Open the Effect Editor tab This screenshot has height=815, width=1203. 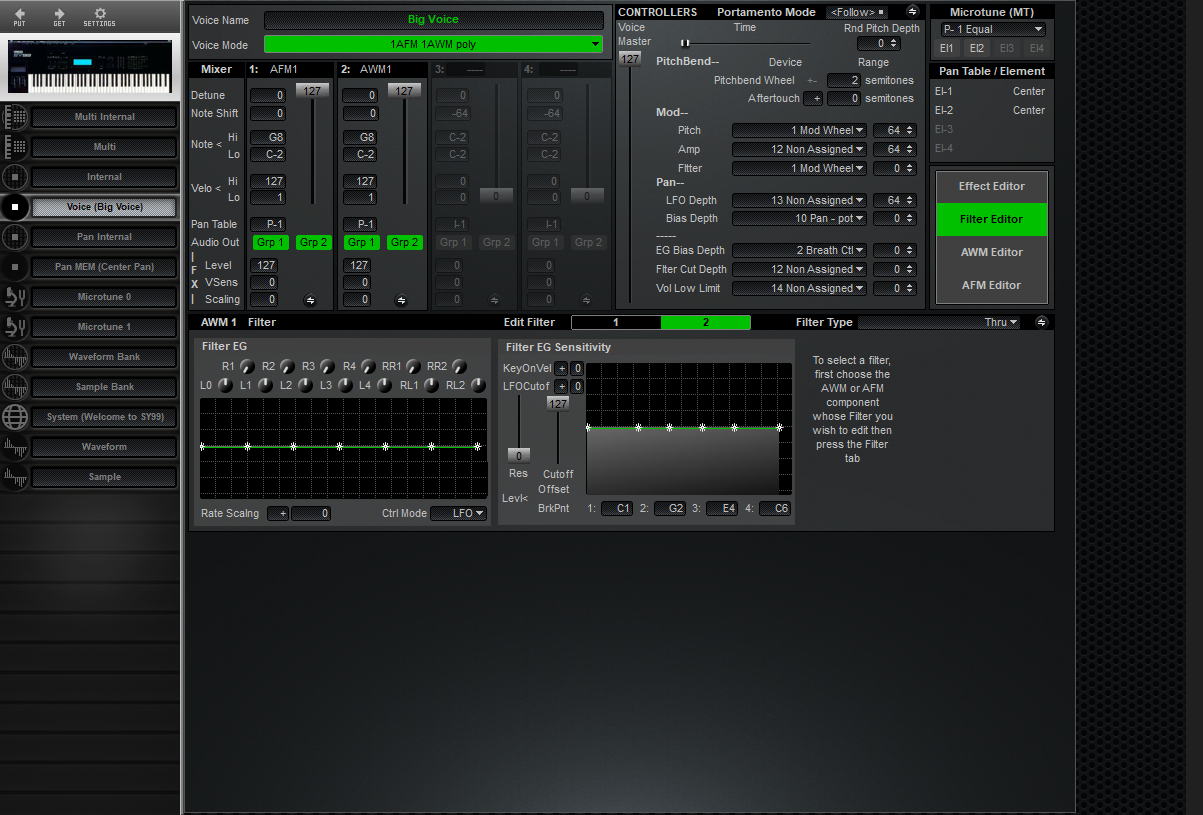pyautogui.click(x=992, y=187)
